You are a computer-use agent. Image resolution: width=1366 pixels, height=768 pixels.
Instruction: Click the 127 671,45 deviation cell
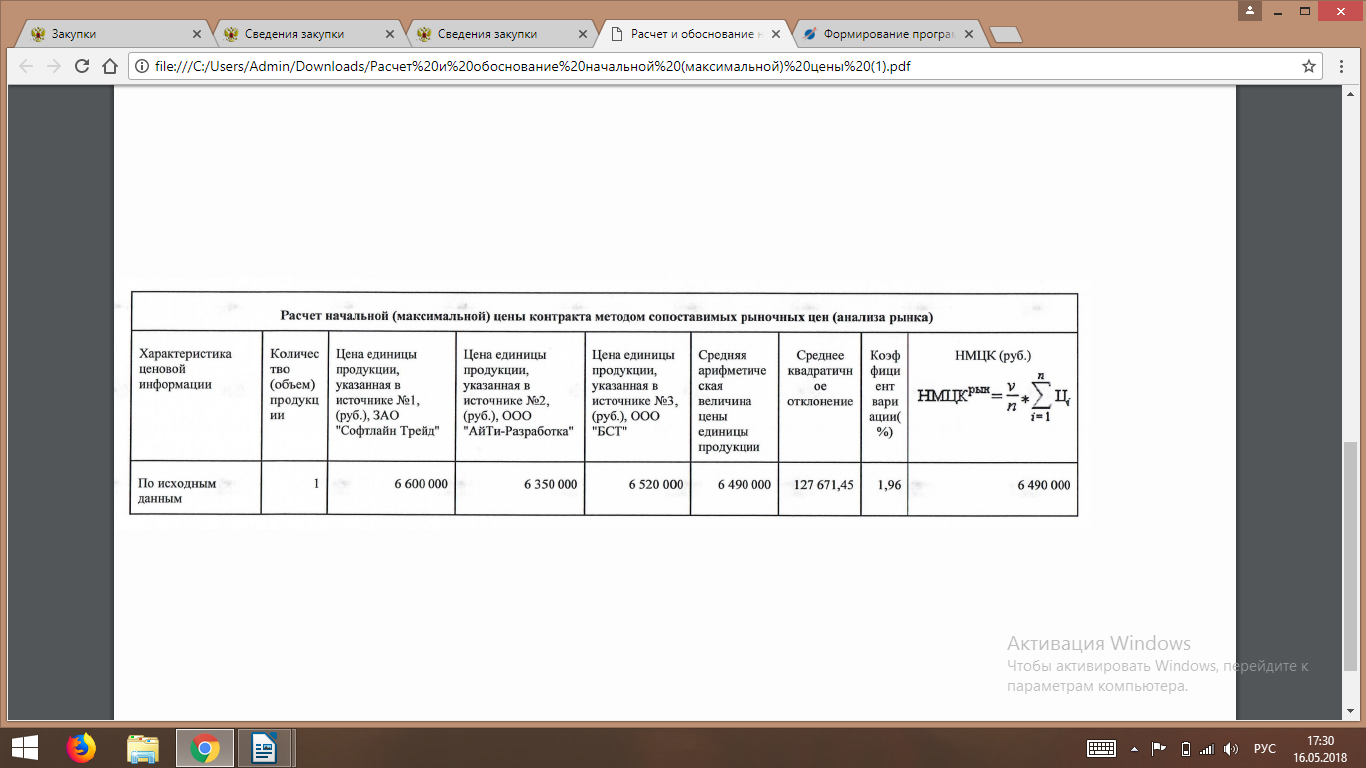(819, 488)
